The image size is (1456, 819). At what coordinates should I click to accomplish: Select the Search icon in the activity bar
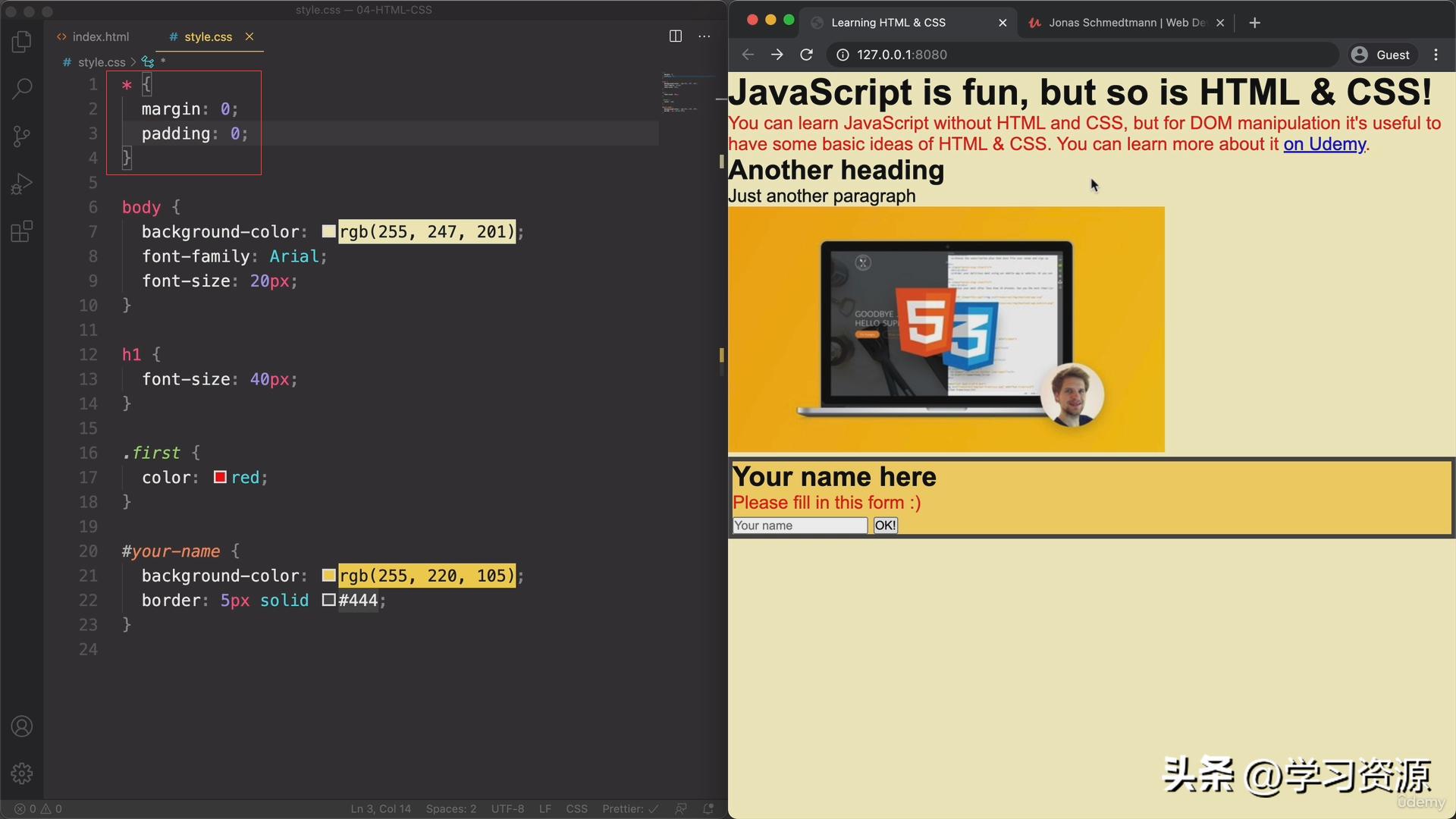point(22,89)
